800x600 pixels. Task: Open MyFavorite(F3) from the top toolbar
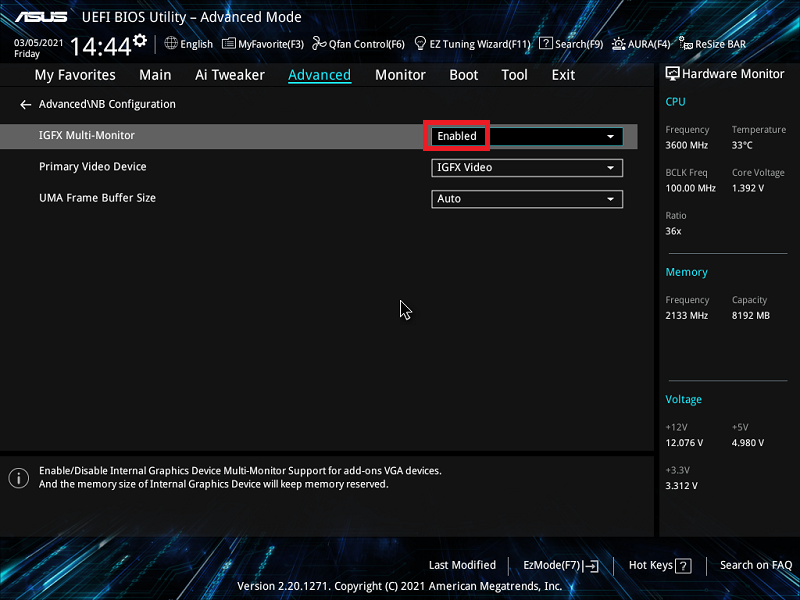(x=229, y=43)
